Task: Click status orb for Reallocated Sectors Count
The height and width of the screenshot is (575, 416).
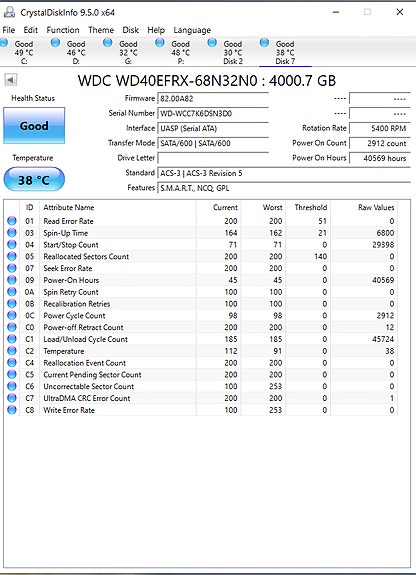Action: tap(12, 256)
